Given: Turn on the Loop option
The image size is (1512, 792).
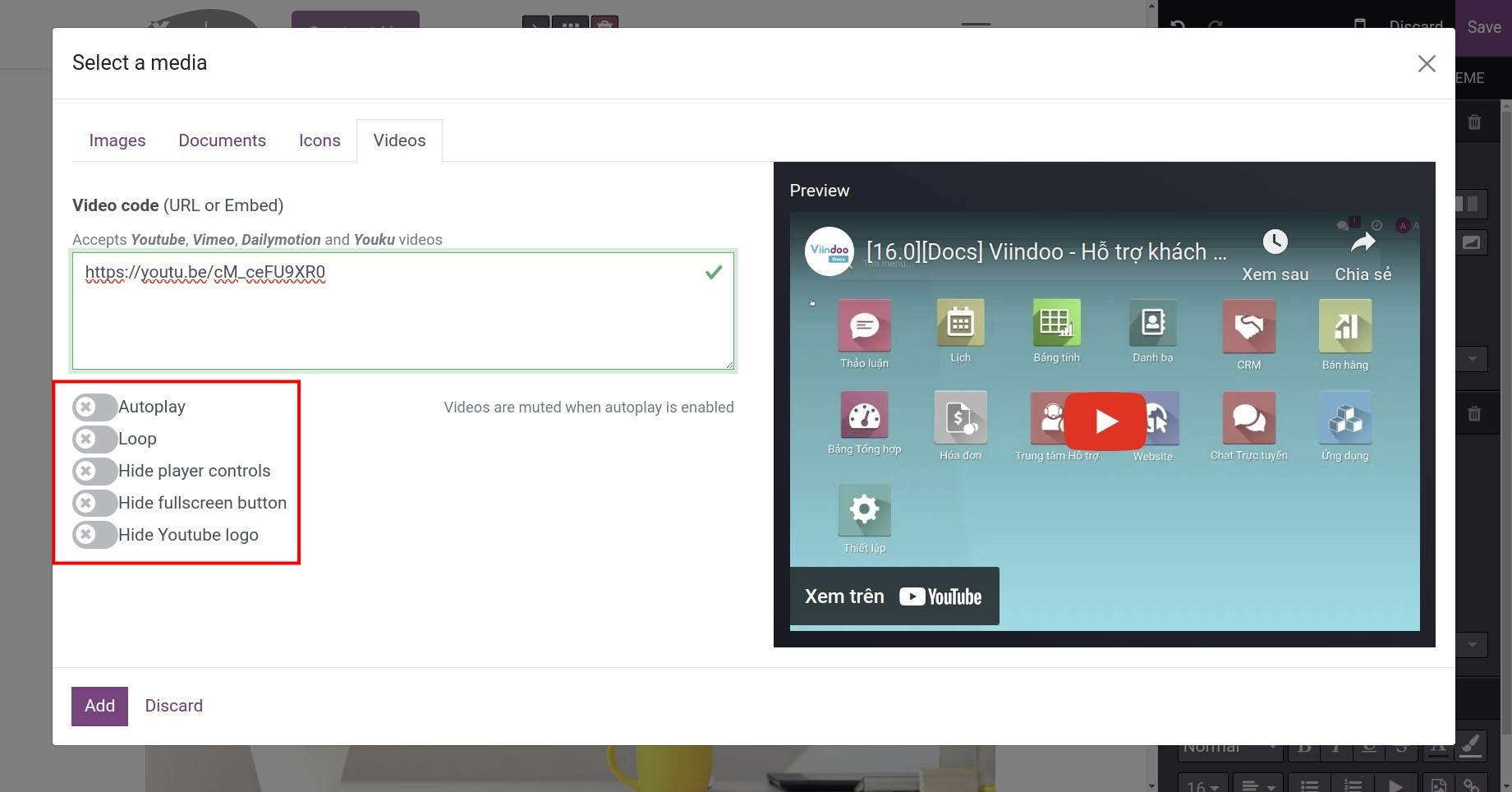Looking at the screenshot, I should coord(94,439).
